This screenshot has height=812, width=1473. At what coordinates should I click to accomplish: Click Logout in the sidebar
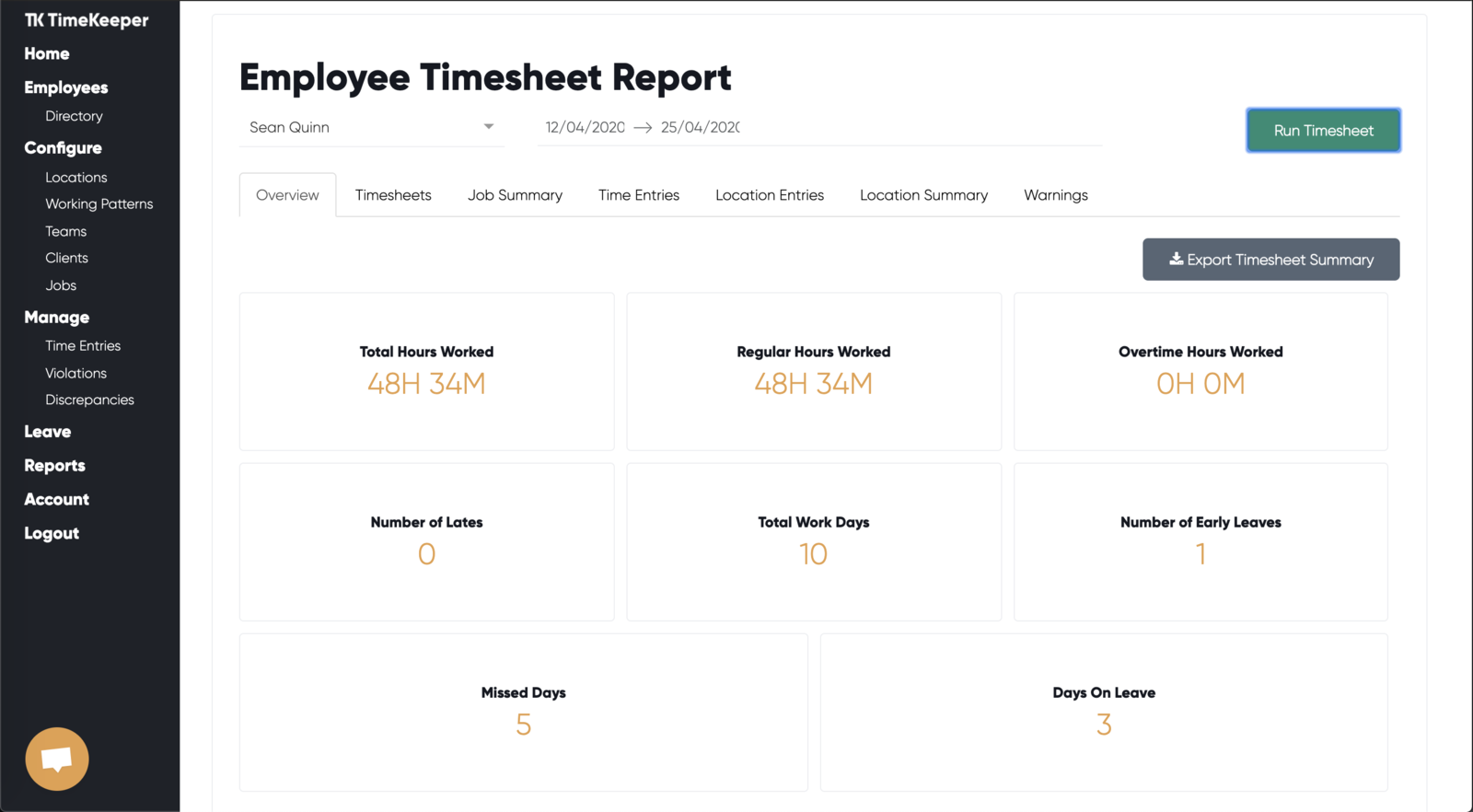[52, 533]
